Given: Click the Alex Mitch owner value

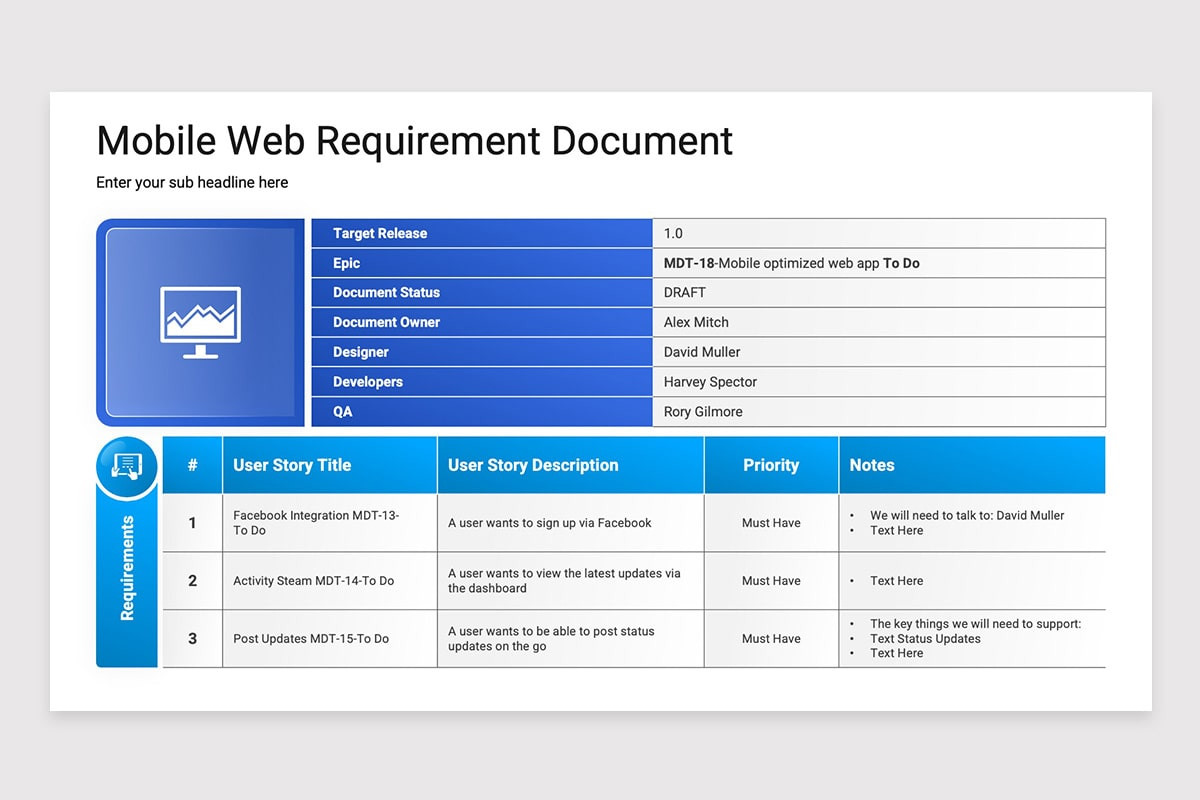Looking at the screenshot, I should (696, 322).
